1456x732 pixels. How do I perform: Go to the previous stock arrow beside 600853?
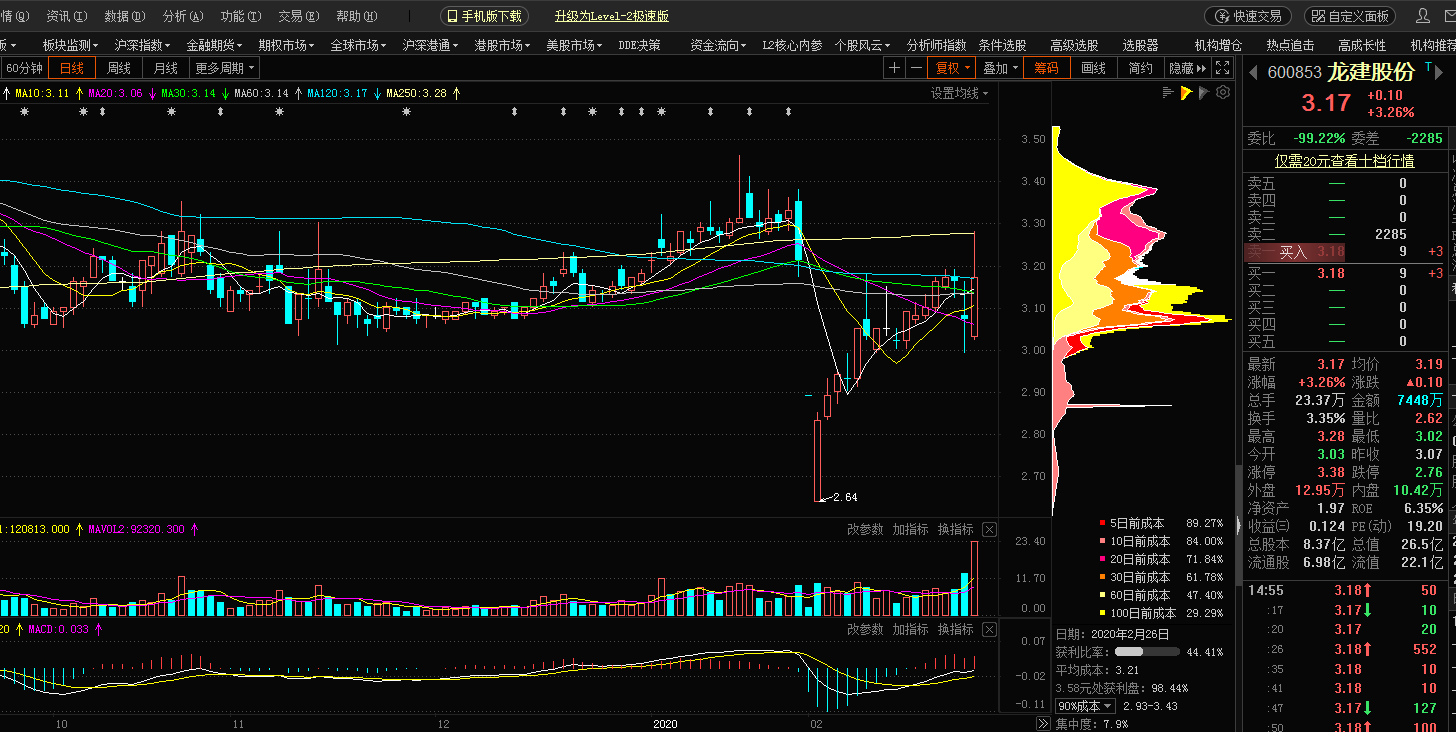[1252, 72]
